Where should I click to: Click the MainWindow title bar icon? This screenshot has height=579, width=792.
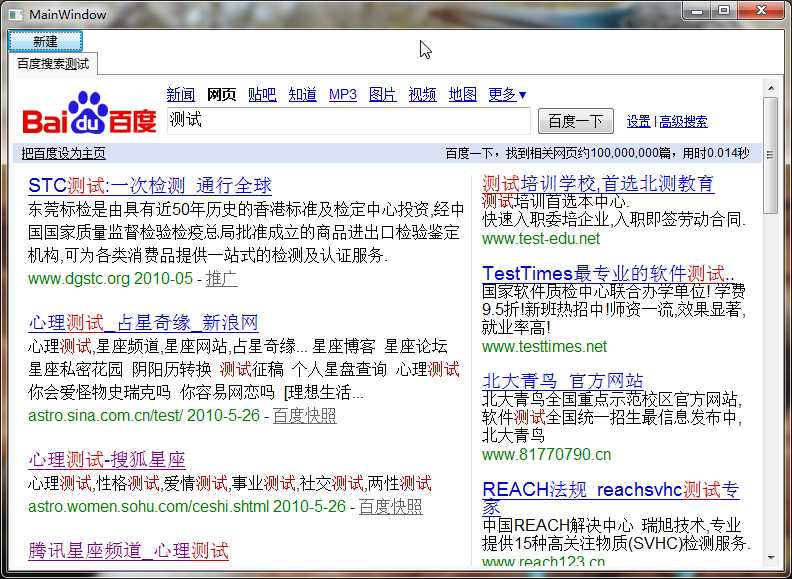coord(16,14)
